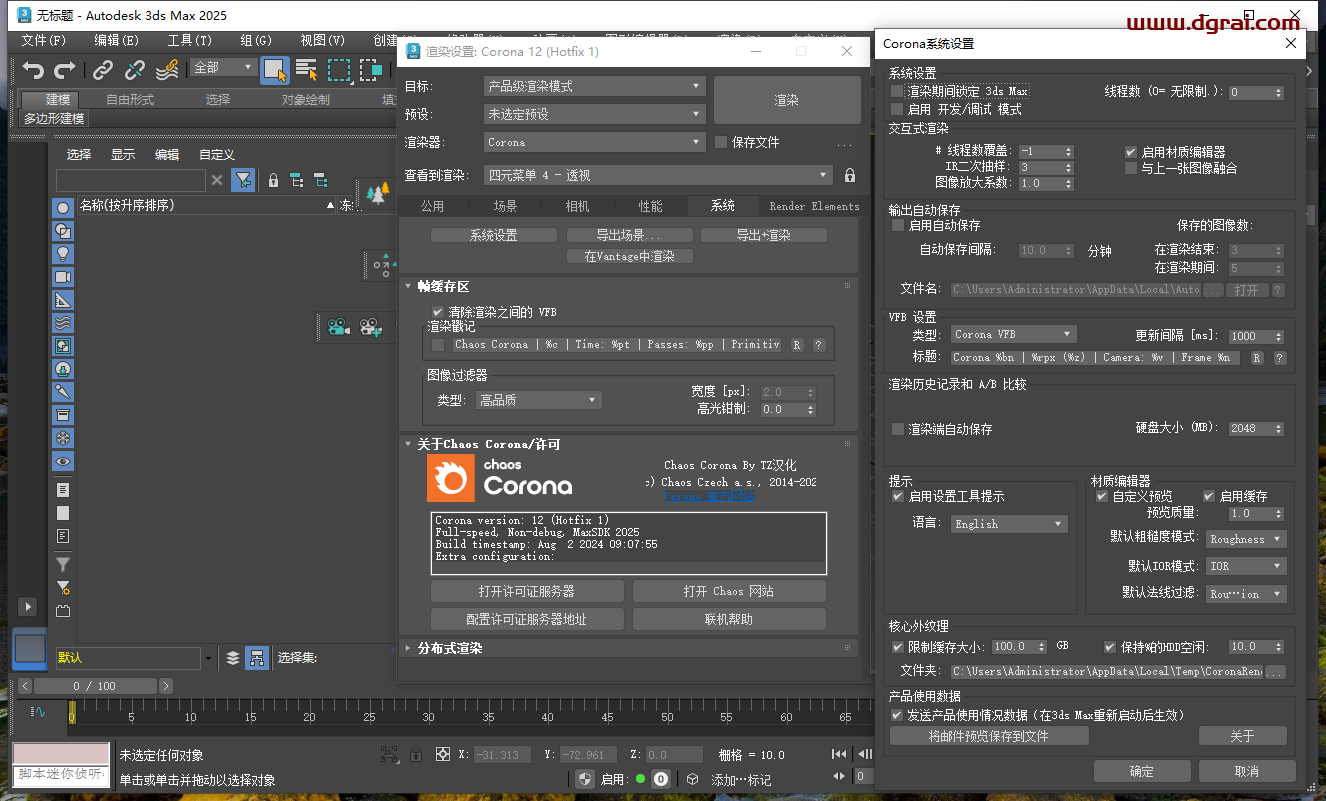
Task: Open the 语言 dropdown set to English
Action: point(1008,523)
